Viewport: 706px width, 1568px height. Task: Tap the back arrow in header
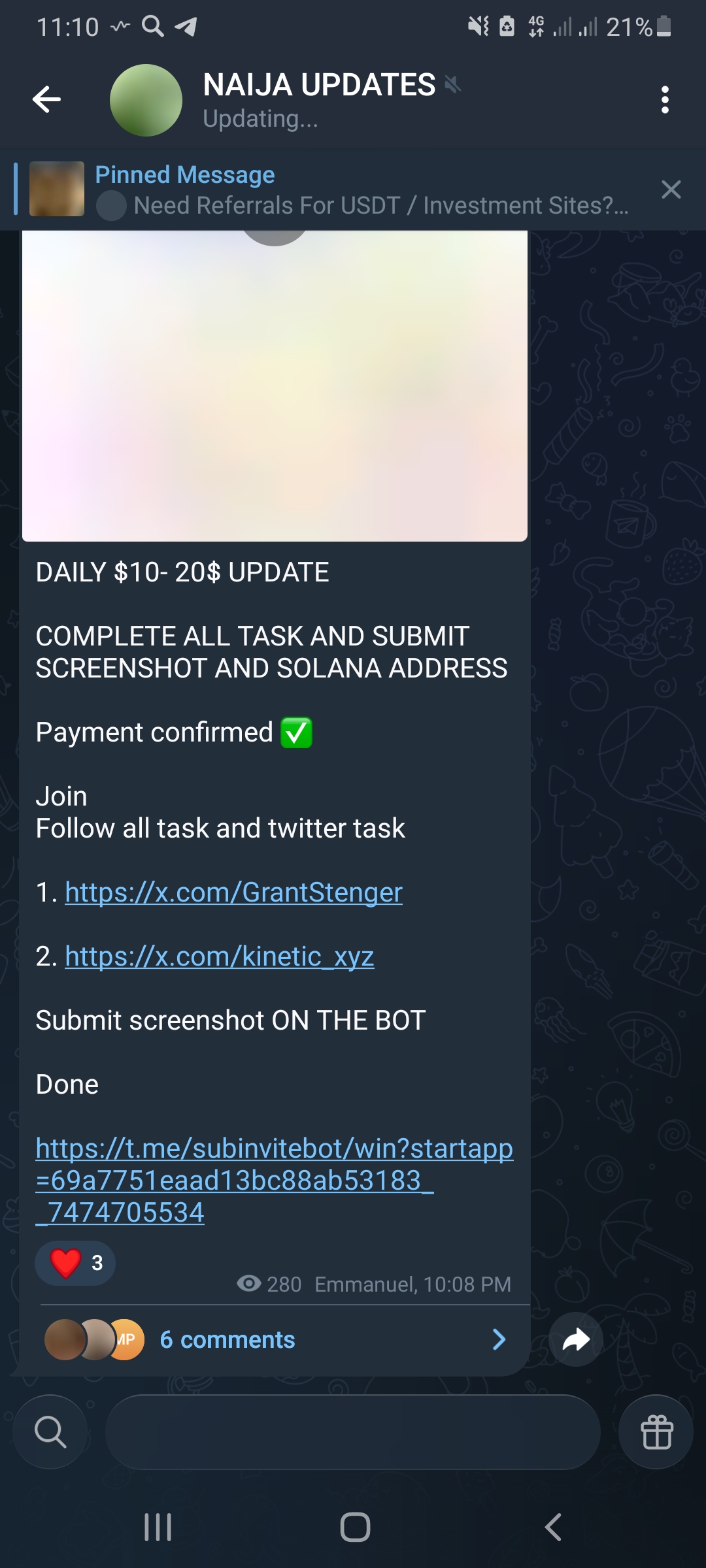pyautogui.click(x=46, y=99)
